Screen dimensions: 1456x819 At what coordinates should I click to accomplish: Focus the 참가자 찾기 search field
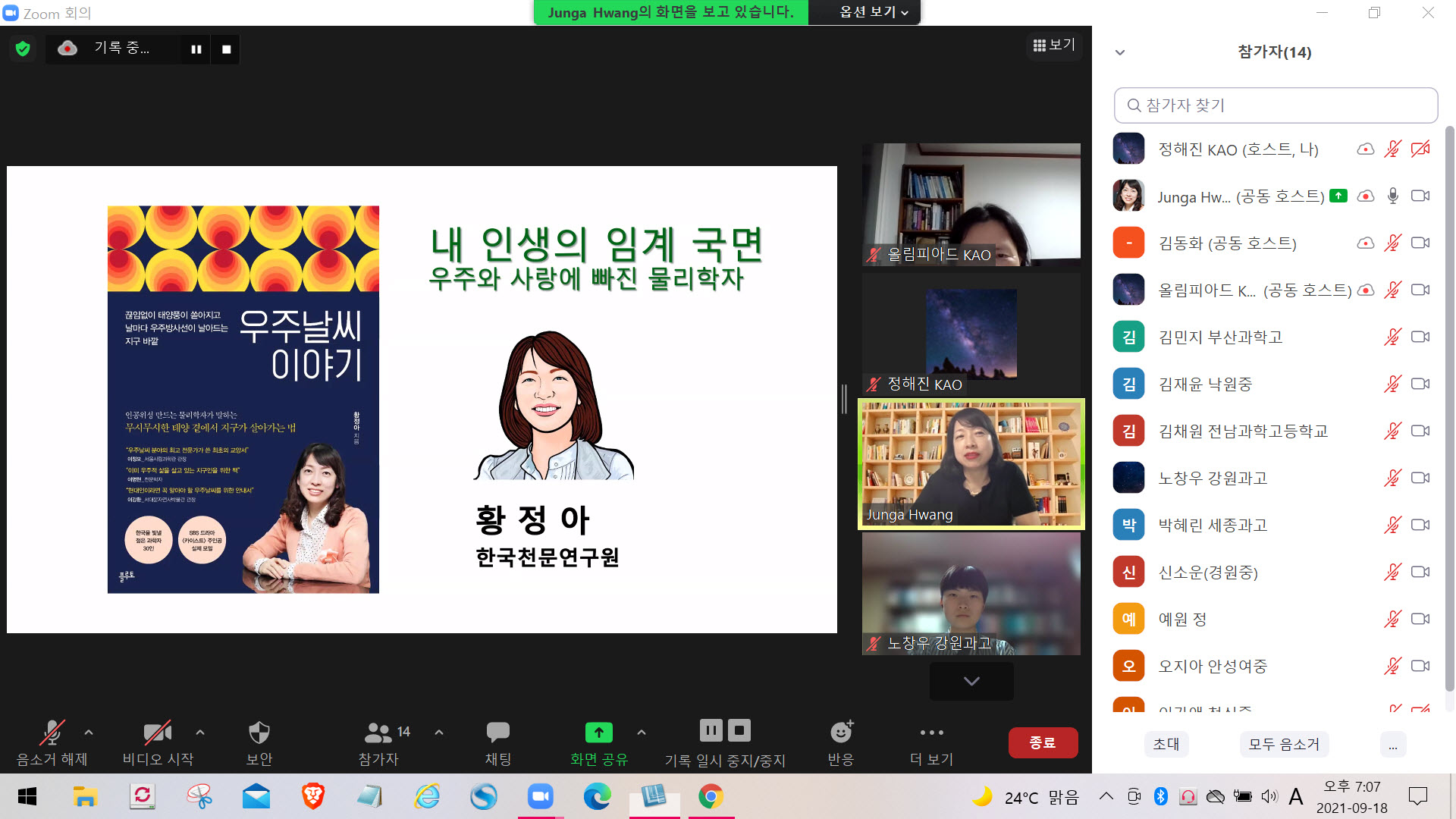point(1276,105)
